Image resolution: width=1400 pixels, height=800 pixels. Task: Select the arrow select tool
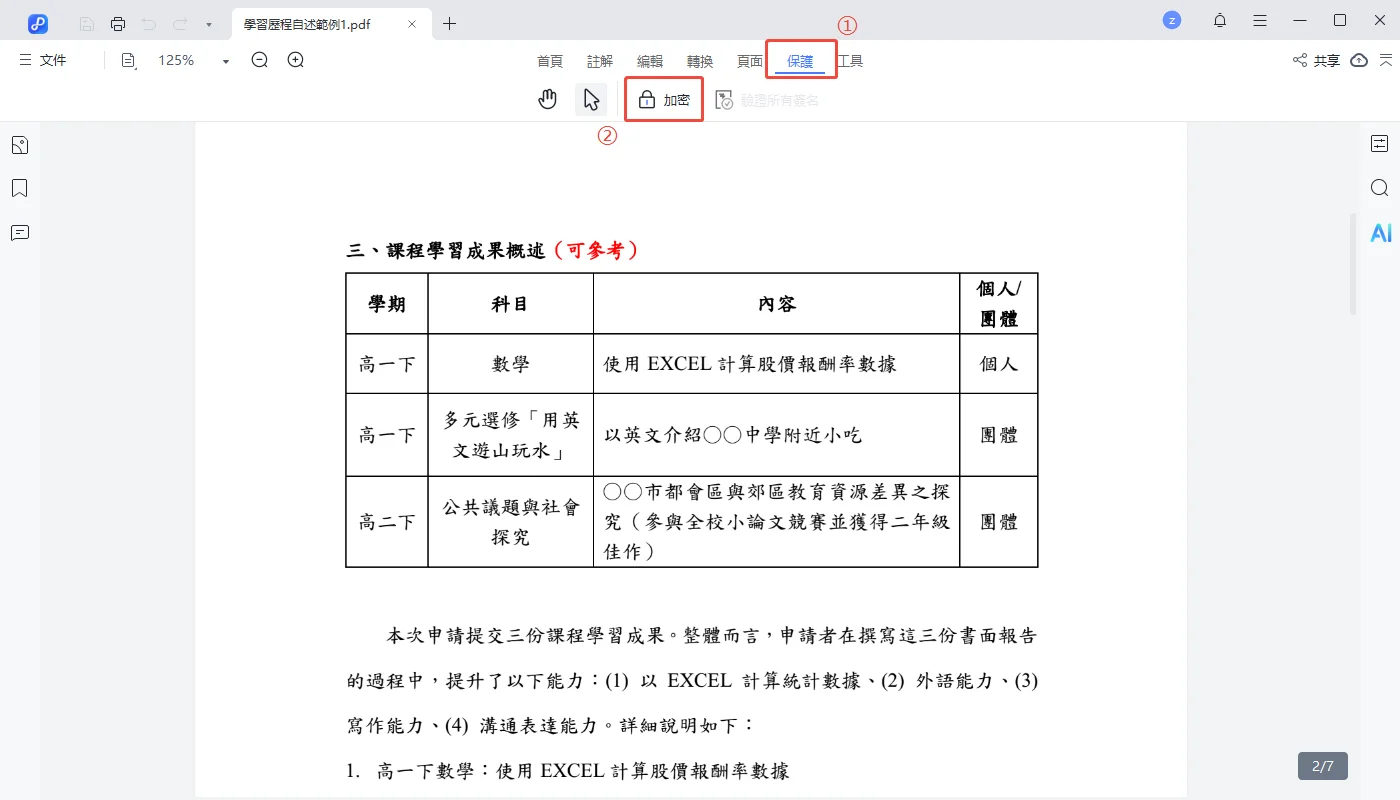591,99
